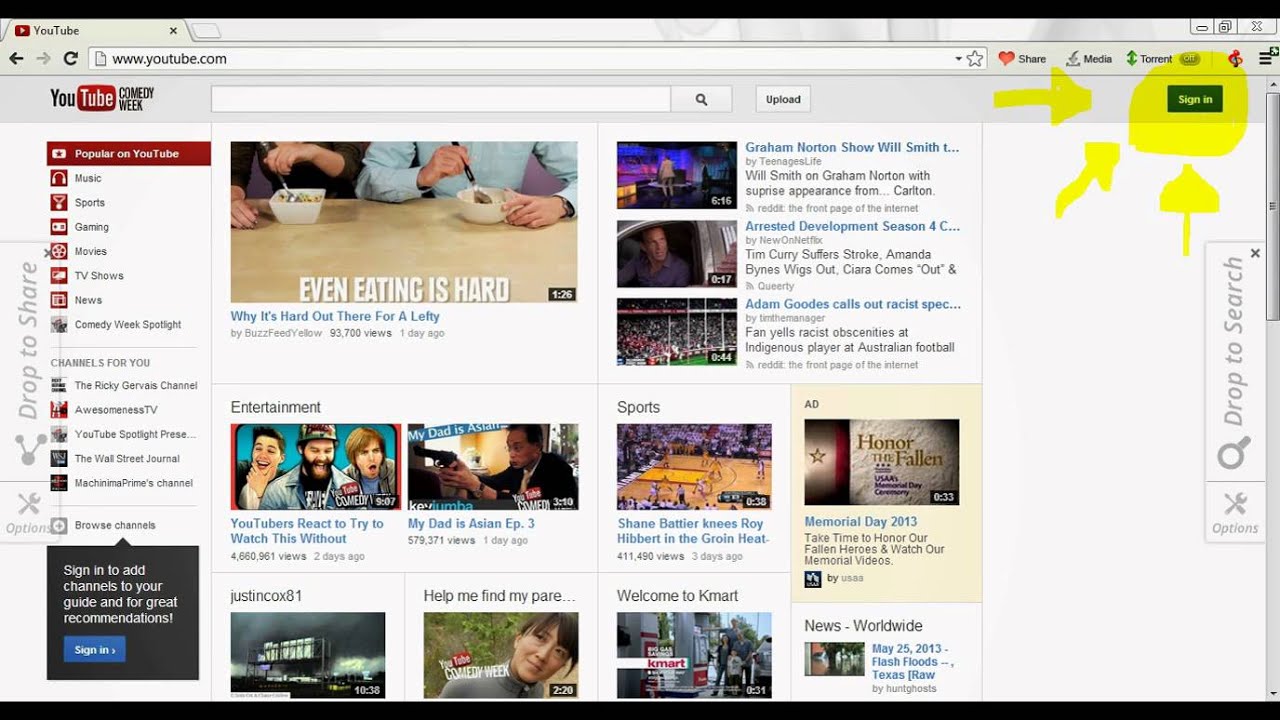Focus the YouTube search field
Screen dimensions: 1280x720
pos(441,99)
